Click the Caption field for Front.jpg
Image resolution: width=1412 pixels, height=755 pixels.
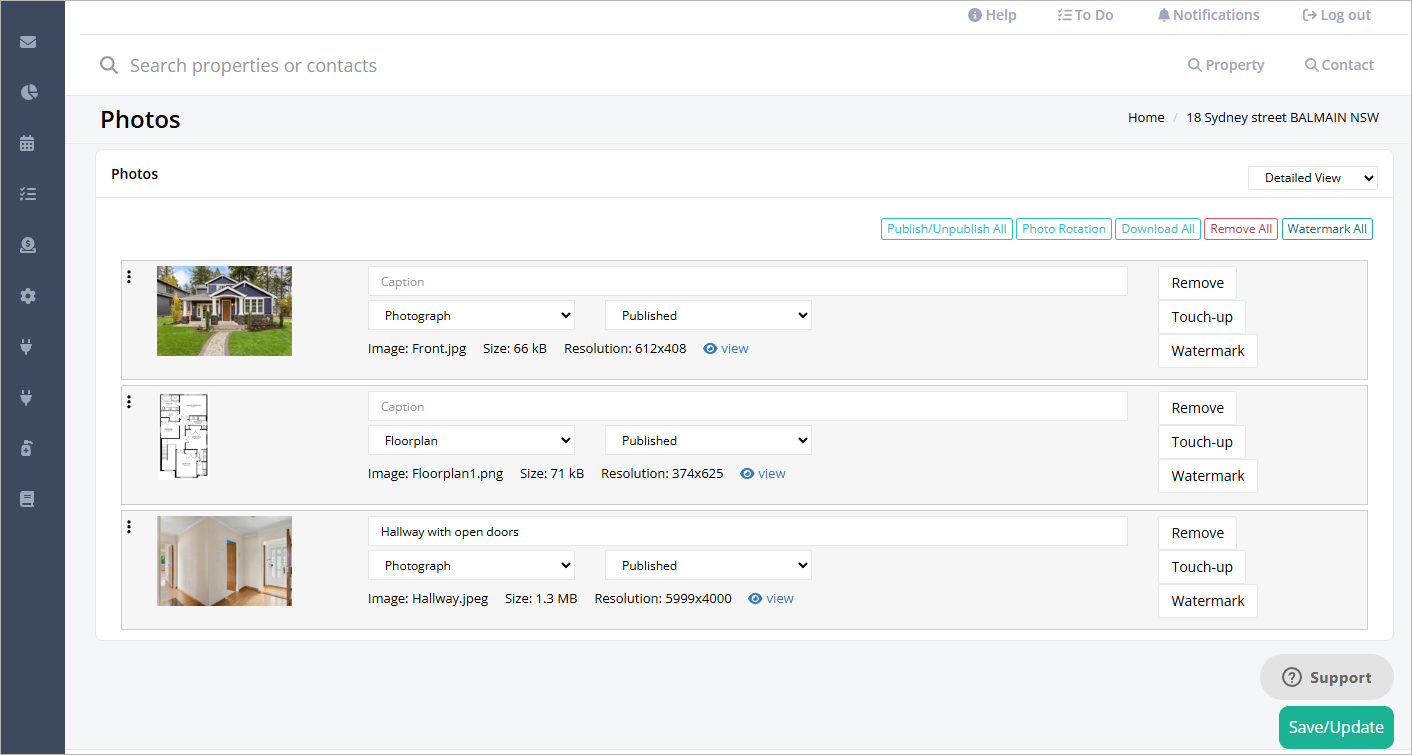[x=747, y=282]
